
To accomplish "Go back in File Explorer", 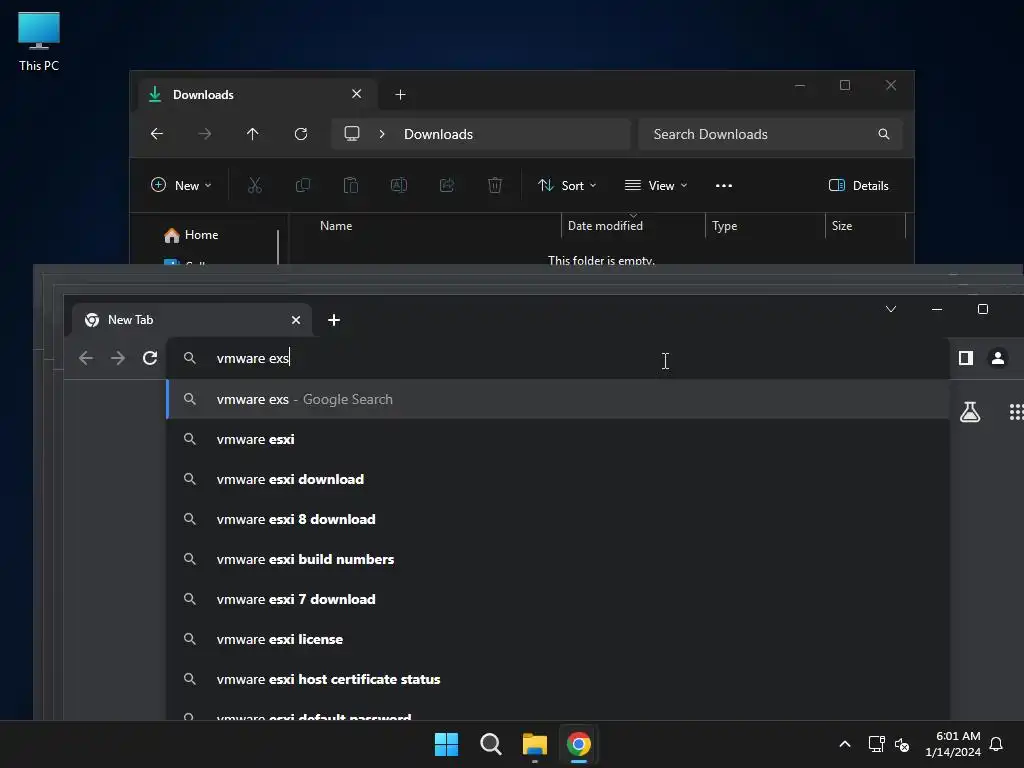I will coord(157,134).
